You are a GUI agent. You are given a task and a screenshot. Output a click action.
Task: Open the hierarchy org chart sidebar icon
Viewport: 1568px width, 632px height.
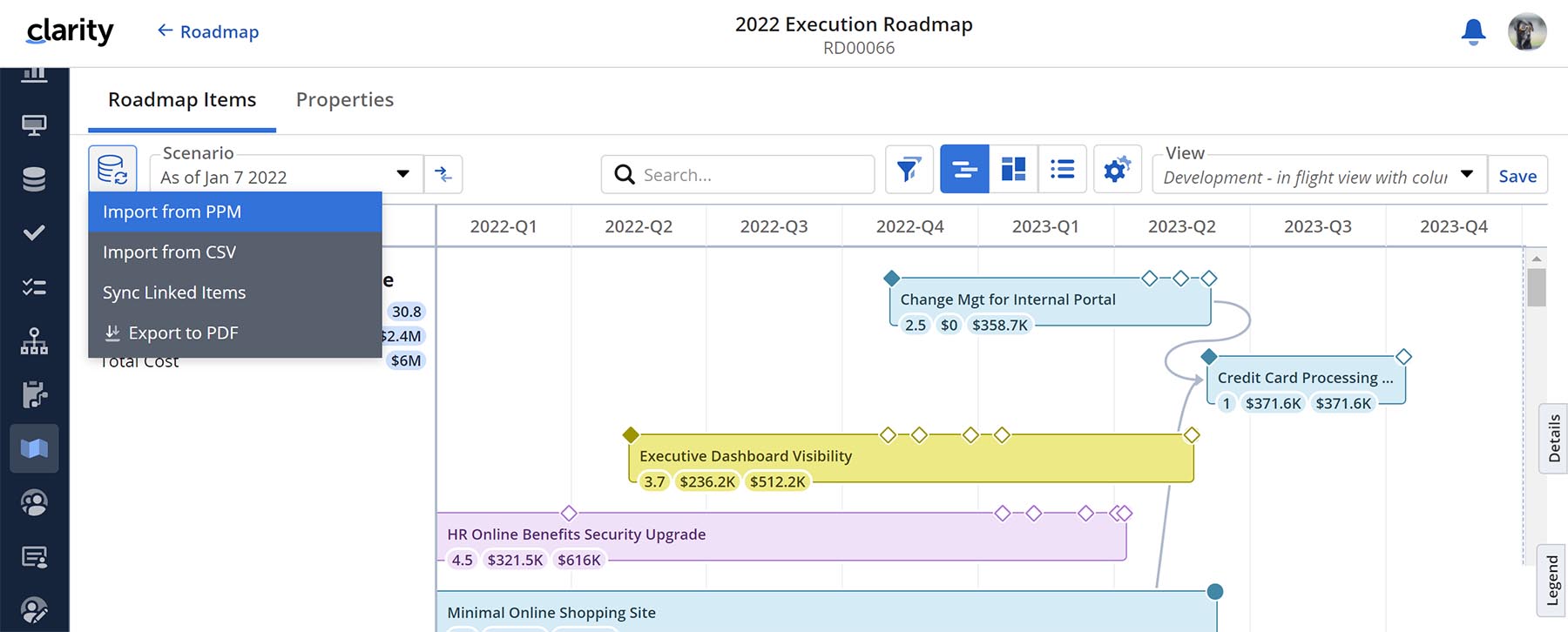coord(34,341)
